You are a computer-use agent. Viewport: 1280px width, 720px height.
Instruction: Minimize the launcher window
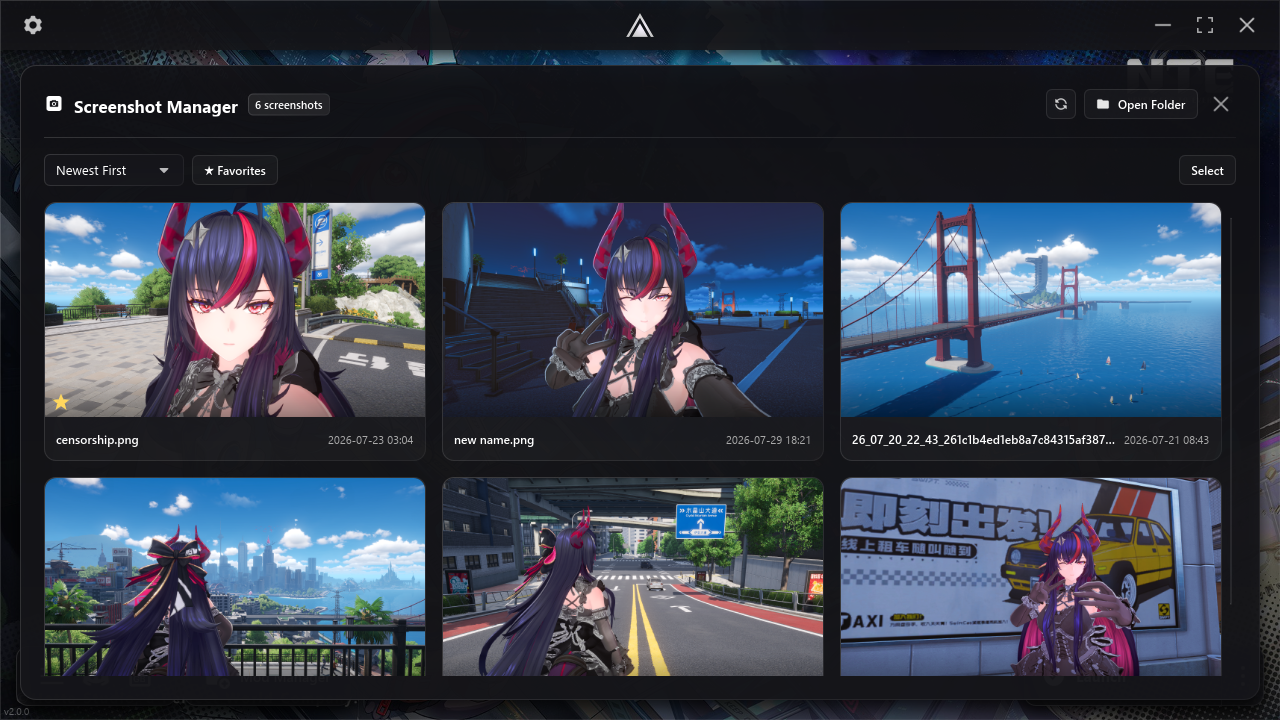pos(1163,25)
